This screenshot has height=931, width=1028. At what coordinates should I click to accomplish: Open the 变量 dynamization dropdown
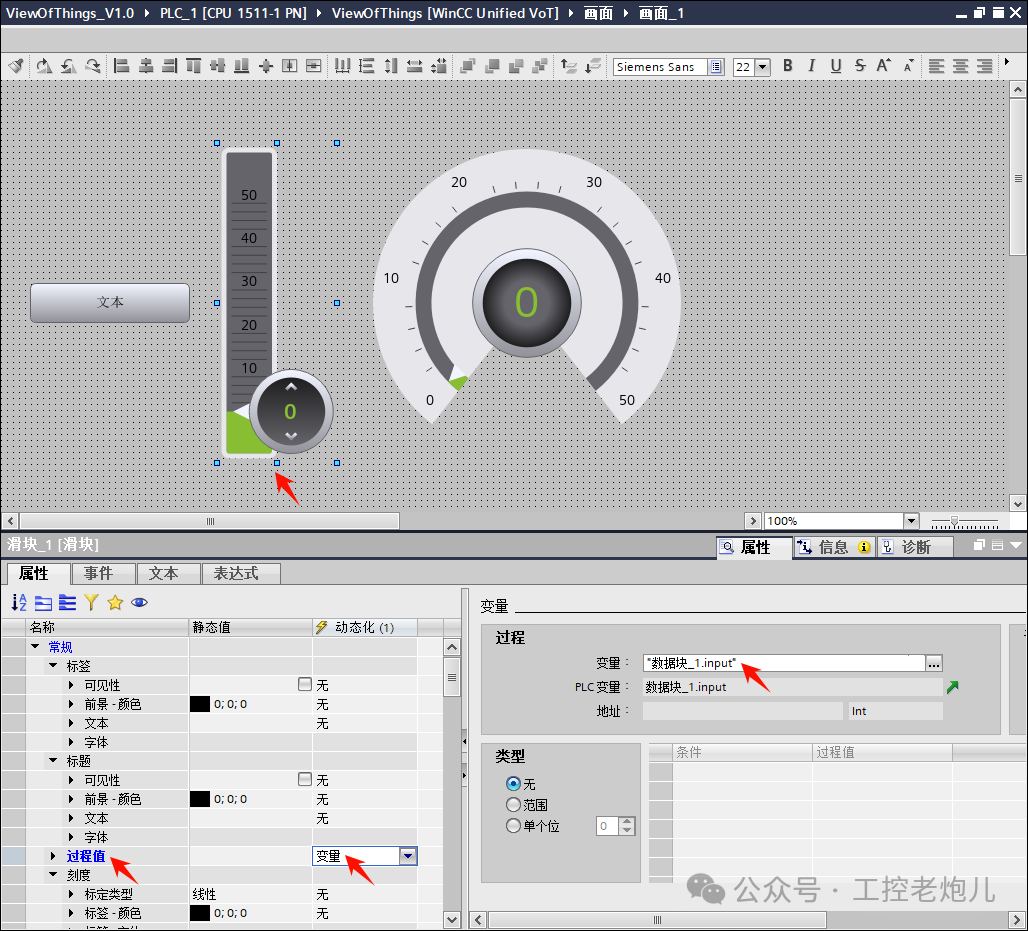pos(408,856)
